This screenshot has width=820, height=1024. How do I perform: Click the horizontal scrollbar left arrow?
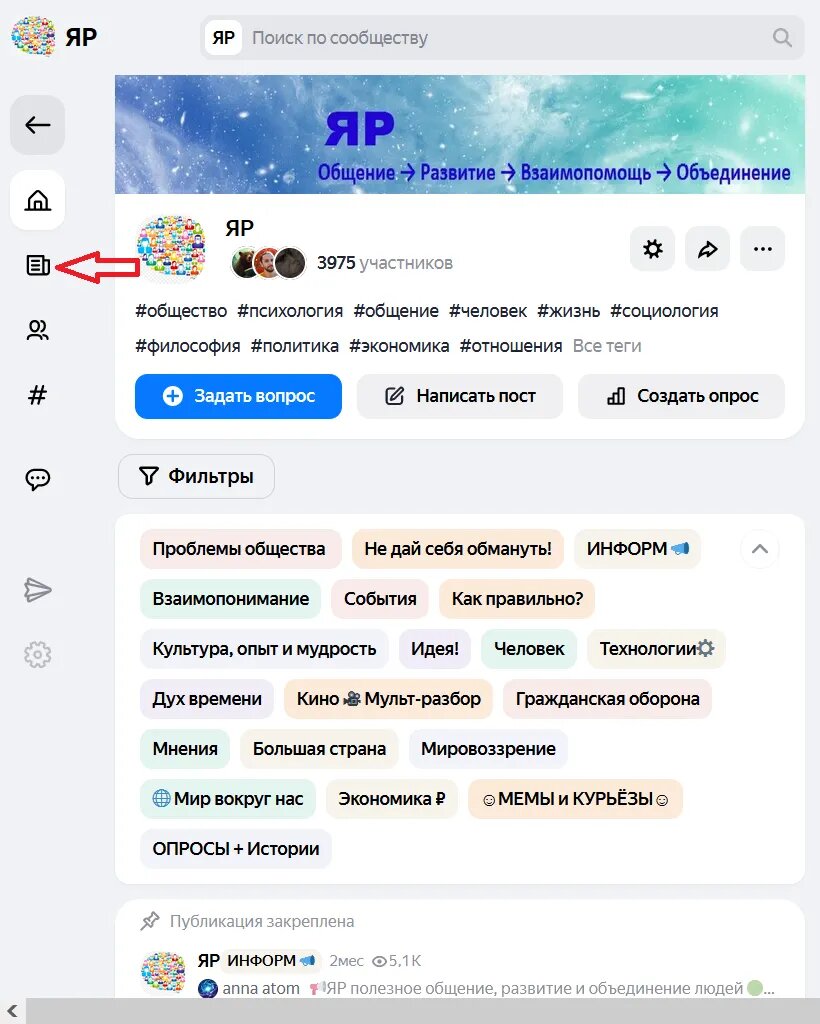coord(12,1011)
